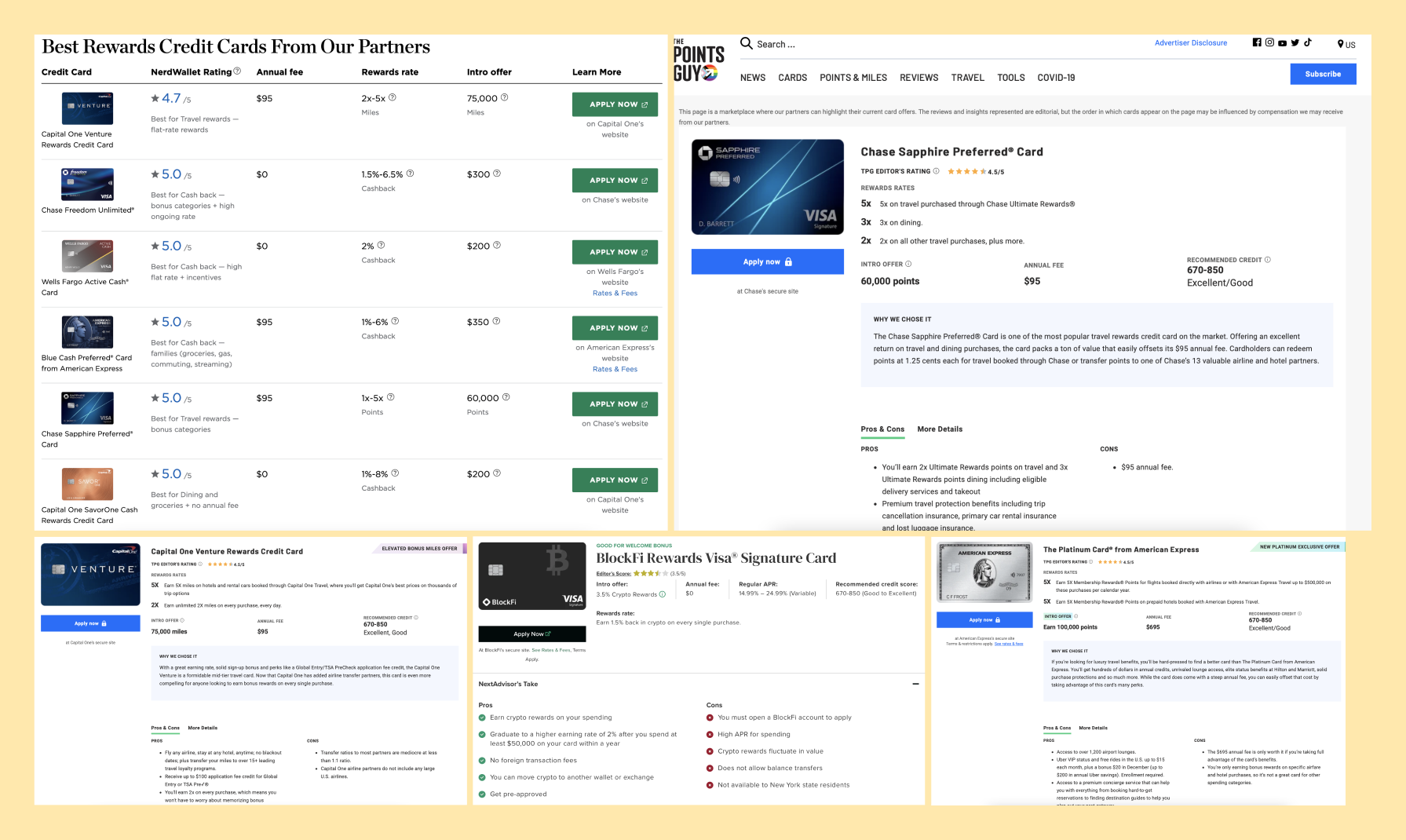Click Apply Now for Capital One Venture row

(x=615, y=104)
